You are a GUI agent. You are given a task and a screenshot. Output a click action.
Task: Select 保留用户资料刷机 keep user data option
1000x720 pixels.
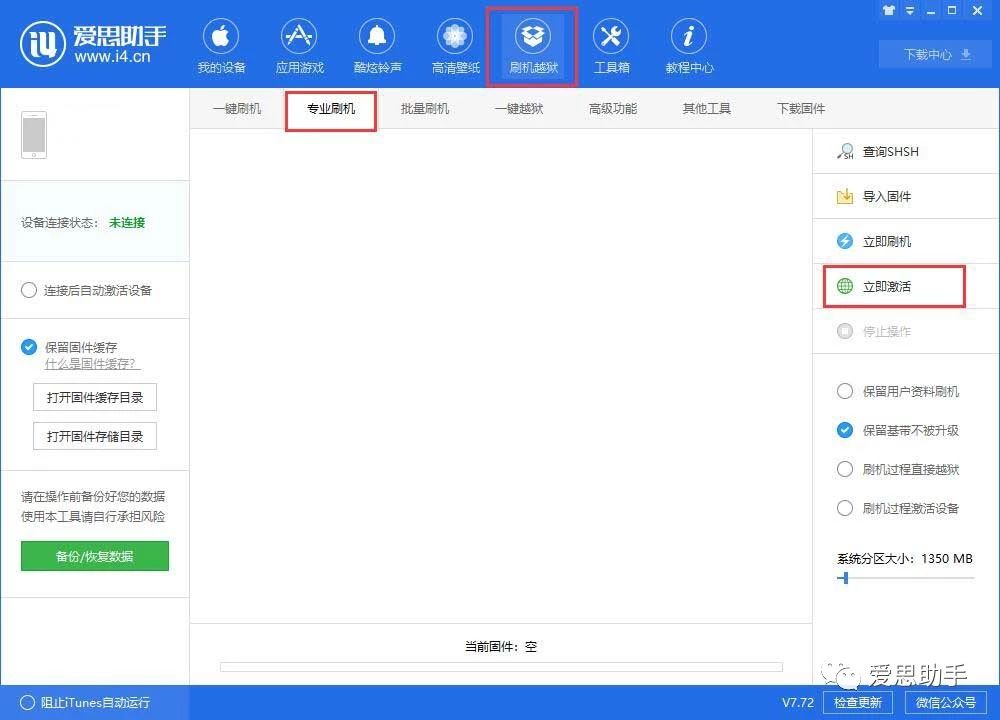pyautogui.click(x=845, y=391)
